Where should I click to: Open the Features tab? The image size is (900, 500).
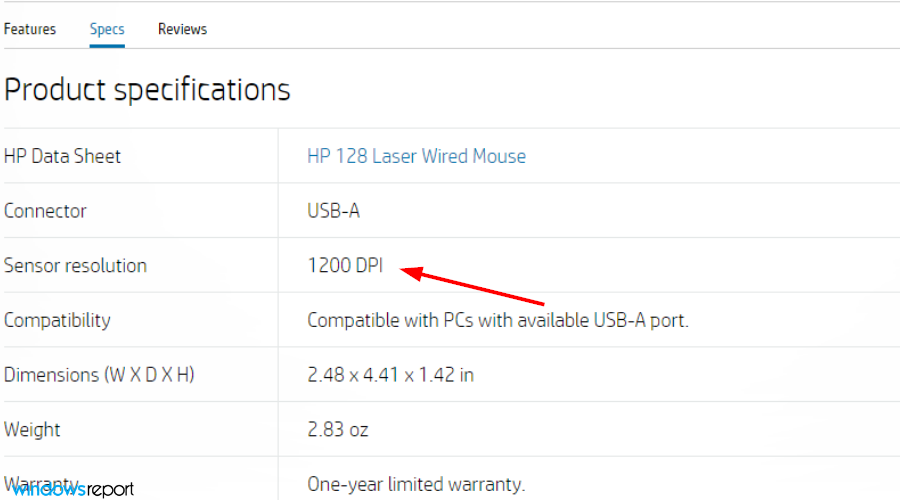(x=30, y=29)
